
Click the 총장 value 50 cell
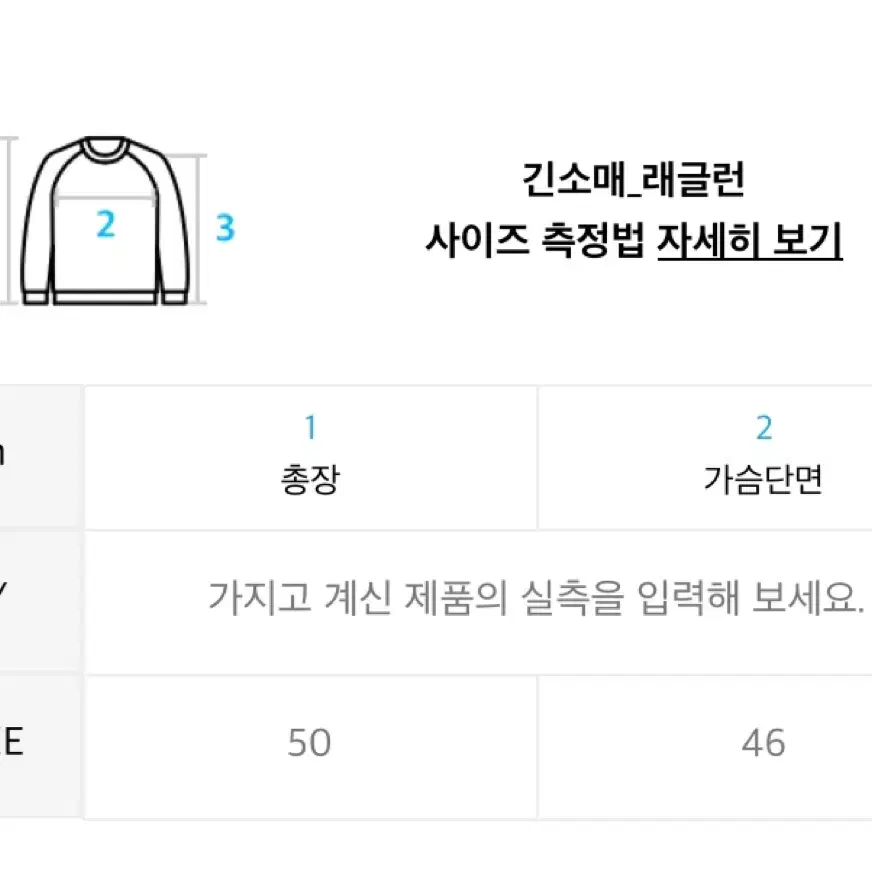click(310, 746)
